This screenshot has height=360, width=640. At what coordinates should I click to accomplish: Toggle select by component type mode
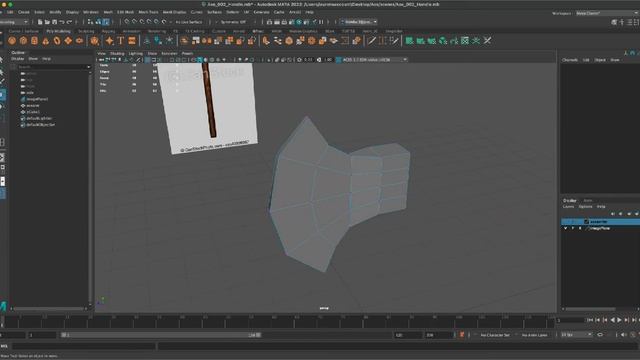pos(106,22)
